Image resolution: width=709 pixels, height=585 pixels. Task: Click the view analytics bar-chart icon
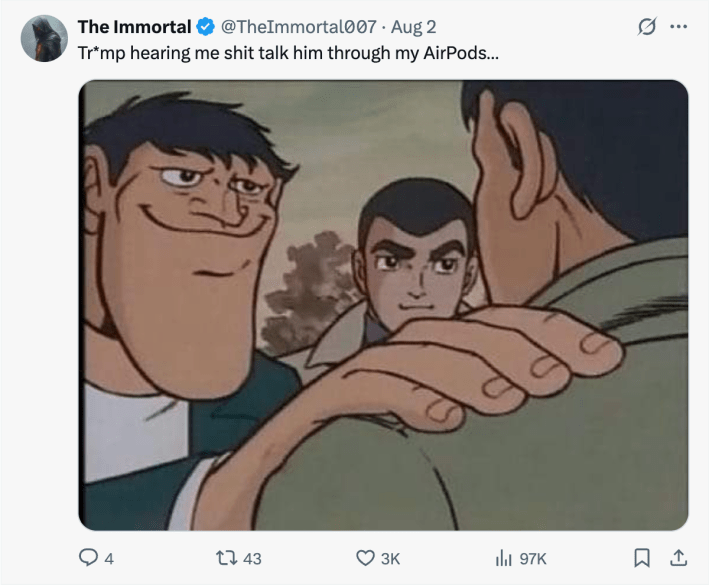click(x=505, y=558)
